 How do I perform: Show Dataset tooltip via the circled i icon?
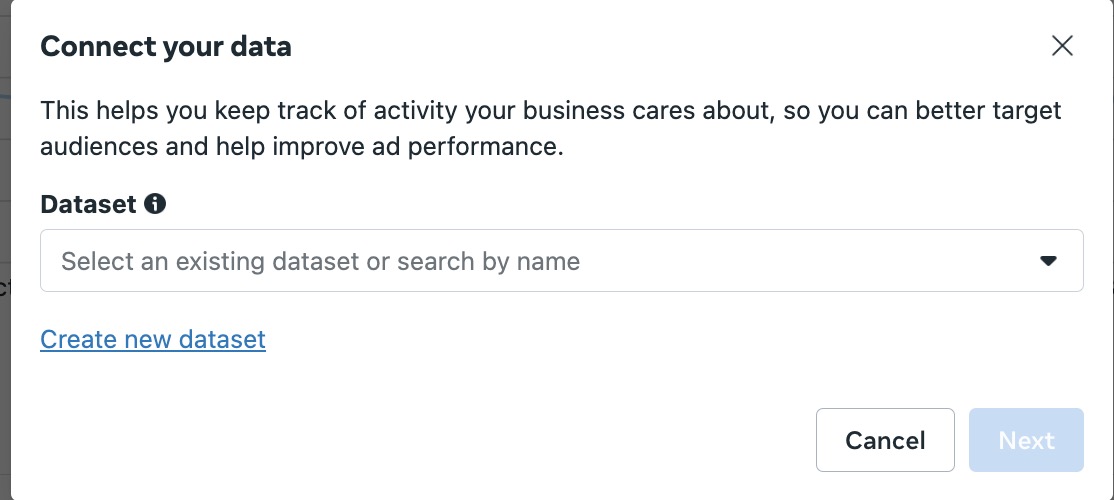155,205
